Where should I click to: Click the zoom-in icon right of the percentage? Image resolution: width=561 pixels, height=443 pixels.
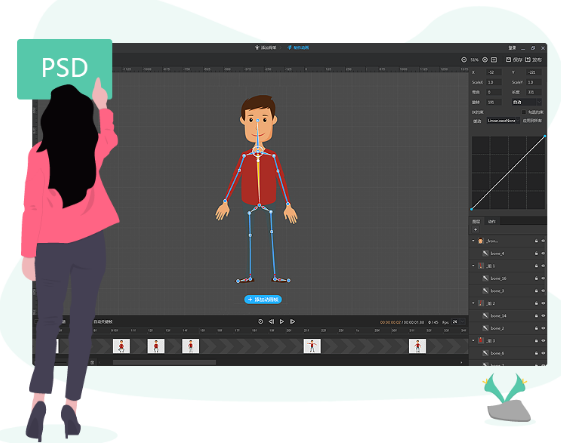pos(485,60)
